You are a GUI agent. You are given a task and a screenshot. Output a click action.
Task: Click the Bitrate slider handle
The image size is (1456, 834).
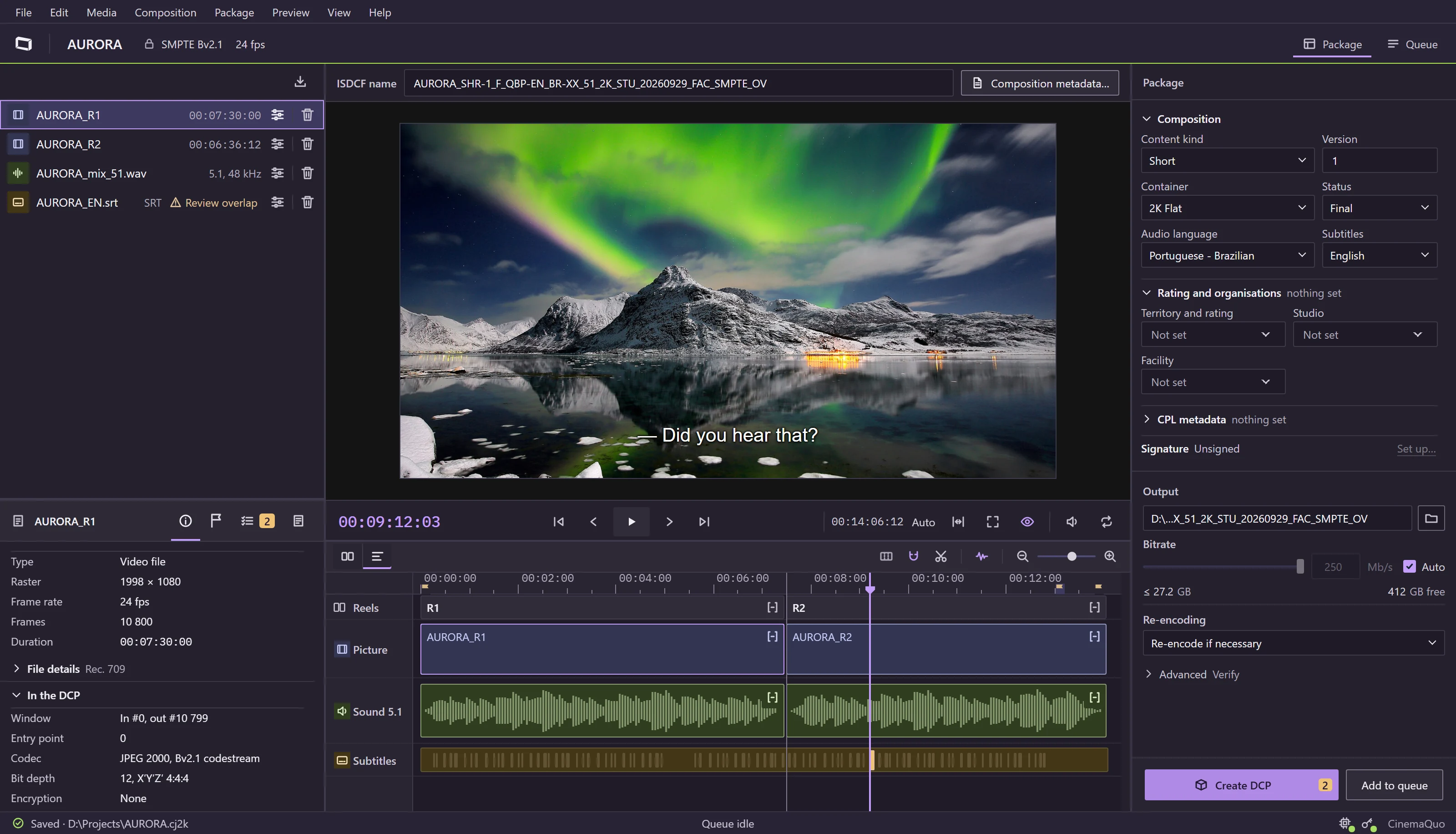[x=1300, y=566]
